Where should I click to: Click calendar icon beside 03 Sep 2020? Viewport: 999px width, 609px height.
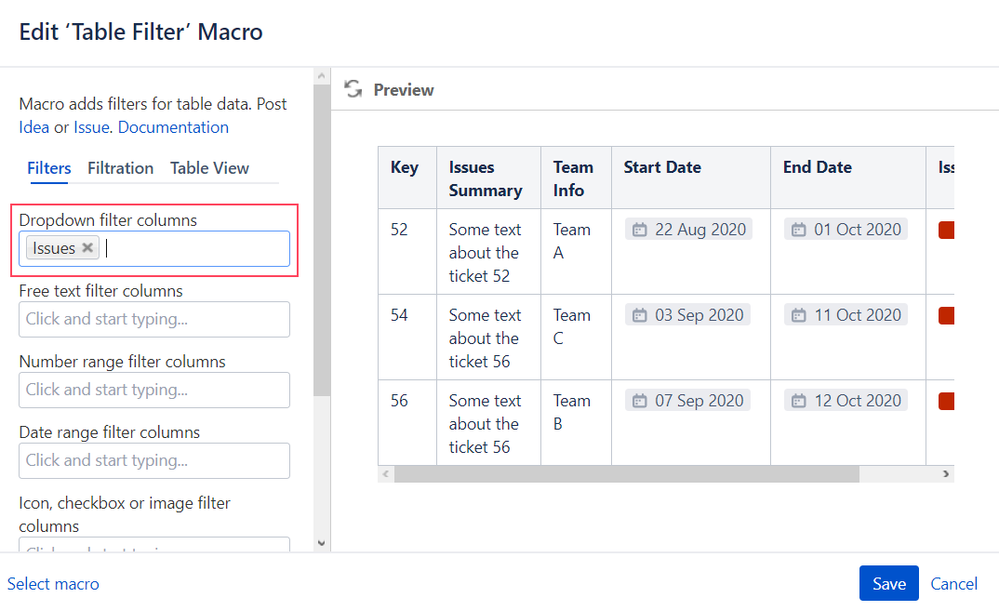[639, 316]
